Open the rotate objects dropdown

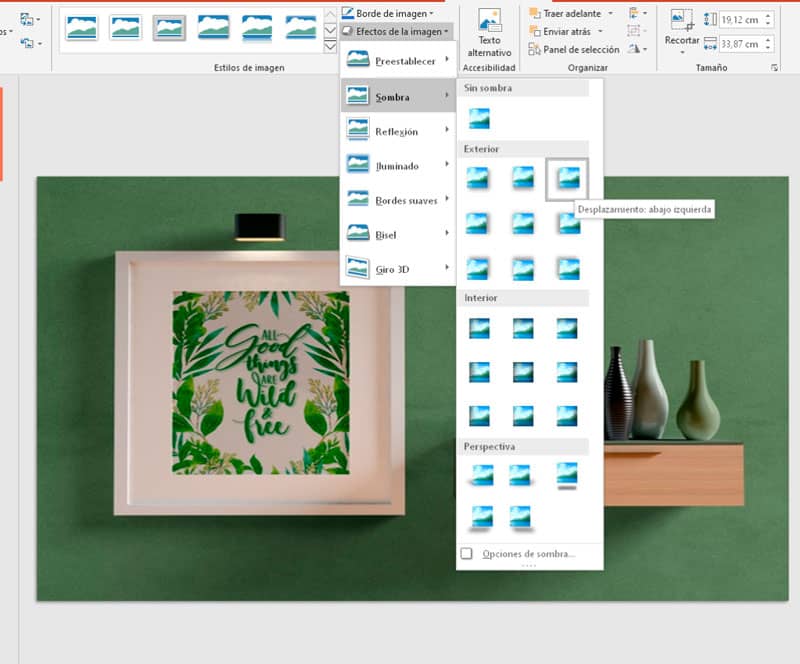[638, 49]
